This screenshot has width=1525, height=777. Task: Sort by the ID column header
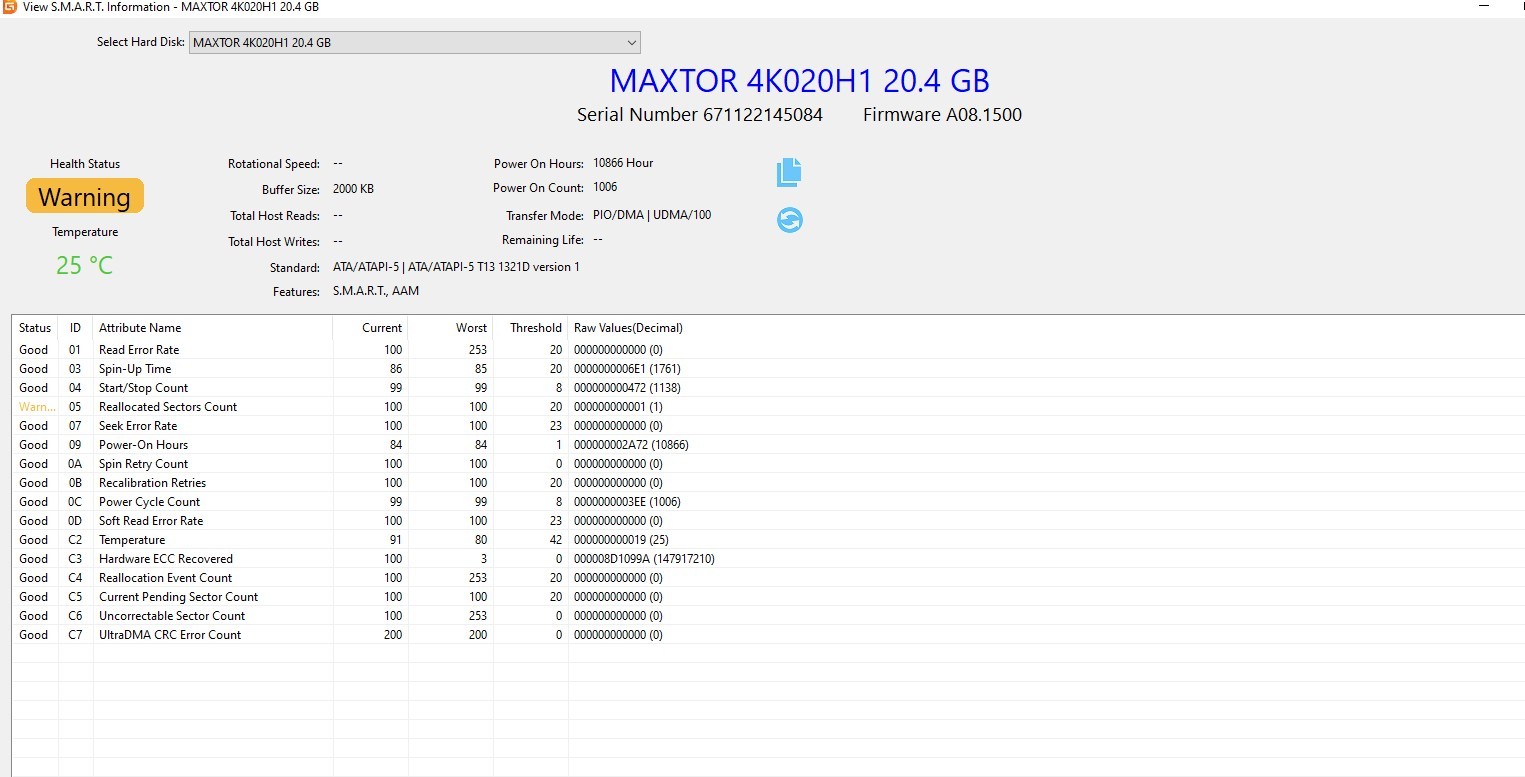coord(75,328)
